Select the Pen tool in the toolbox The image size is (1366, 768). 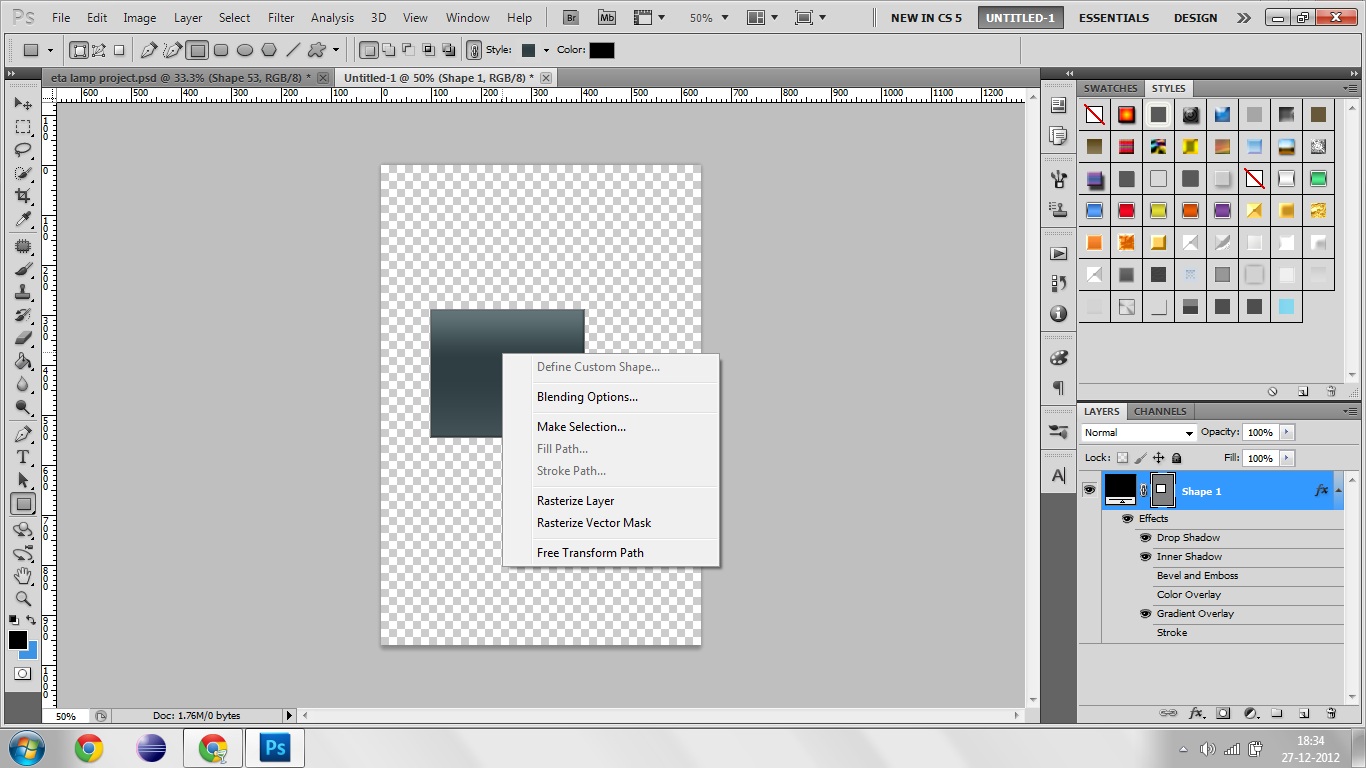[x=23, y=434]
